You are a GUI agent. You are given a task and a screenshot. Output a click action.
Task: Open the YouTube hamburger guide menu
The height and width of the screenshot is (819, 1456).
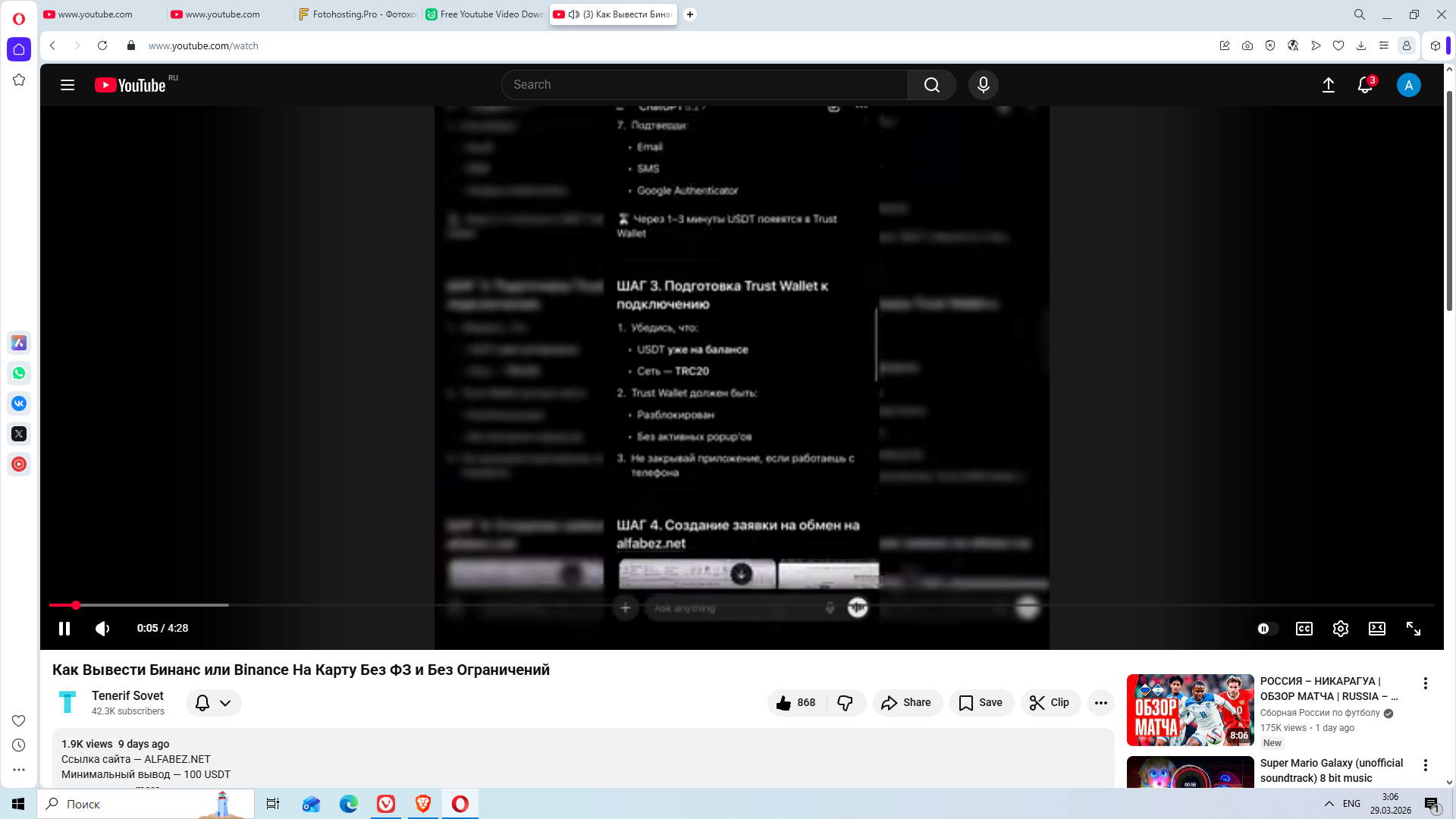pos(67,85)
